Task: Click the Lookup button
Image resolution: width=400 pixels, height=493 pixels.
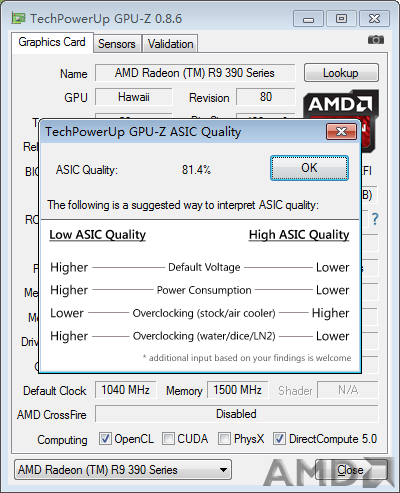Action: pos(341,73)
